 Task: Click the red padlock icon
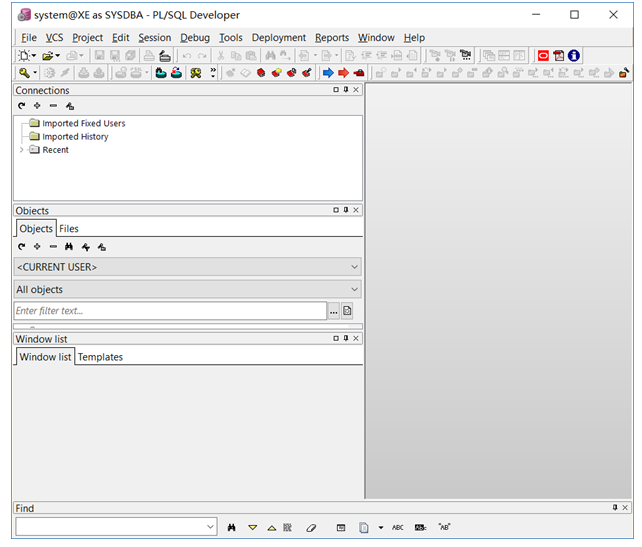tap(359, 73)
